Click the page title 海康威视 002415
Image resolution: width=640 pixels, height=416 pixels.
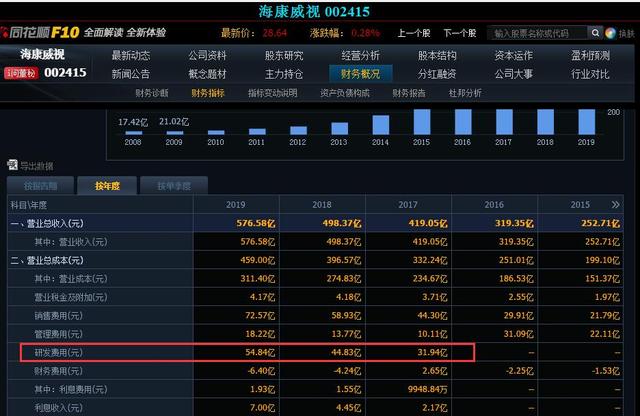tap(314, 11)
